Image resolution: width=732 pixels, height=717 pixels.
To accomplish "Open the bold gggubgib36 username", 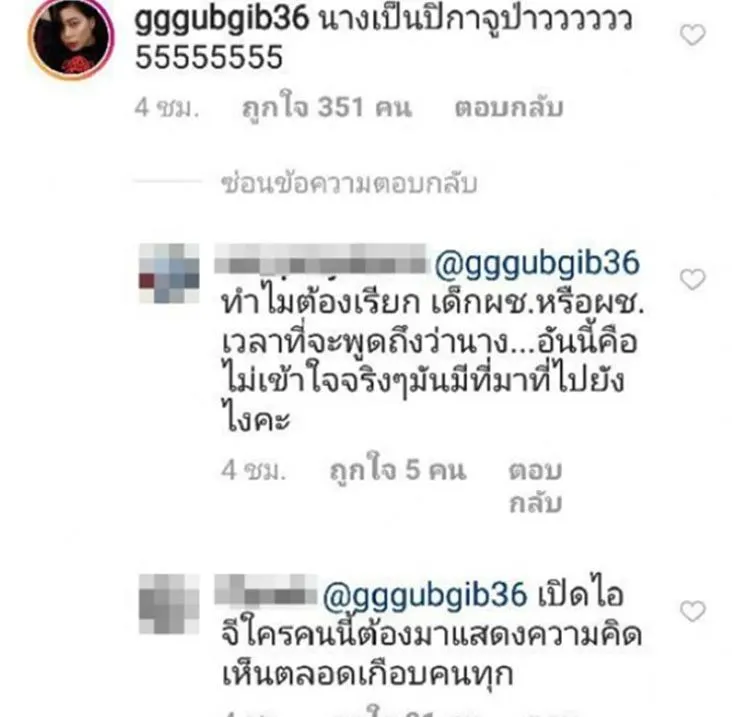I will [x=222, y=20].
